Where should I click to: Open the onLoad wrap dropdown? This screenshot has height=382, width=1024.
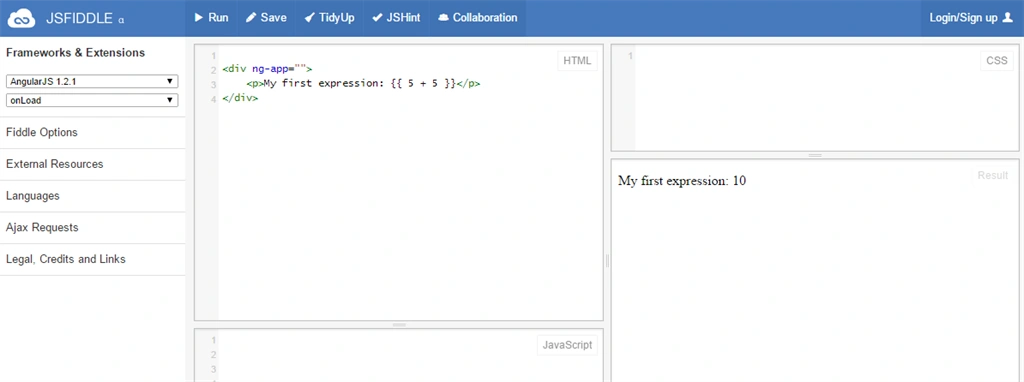92,101
